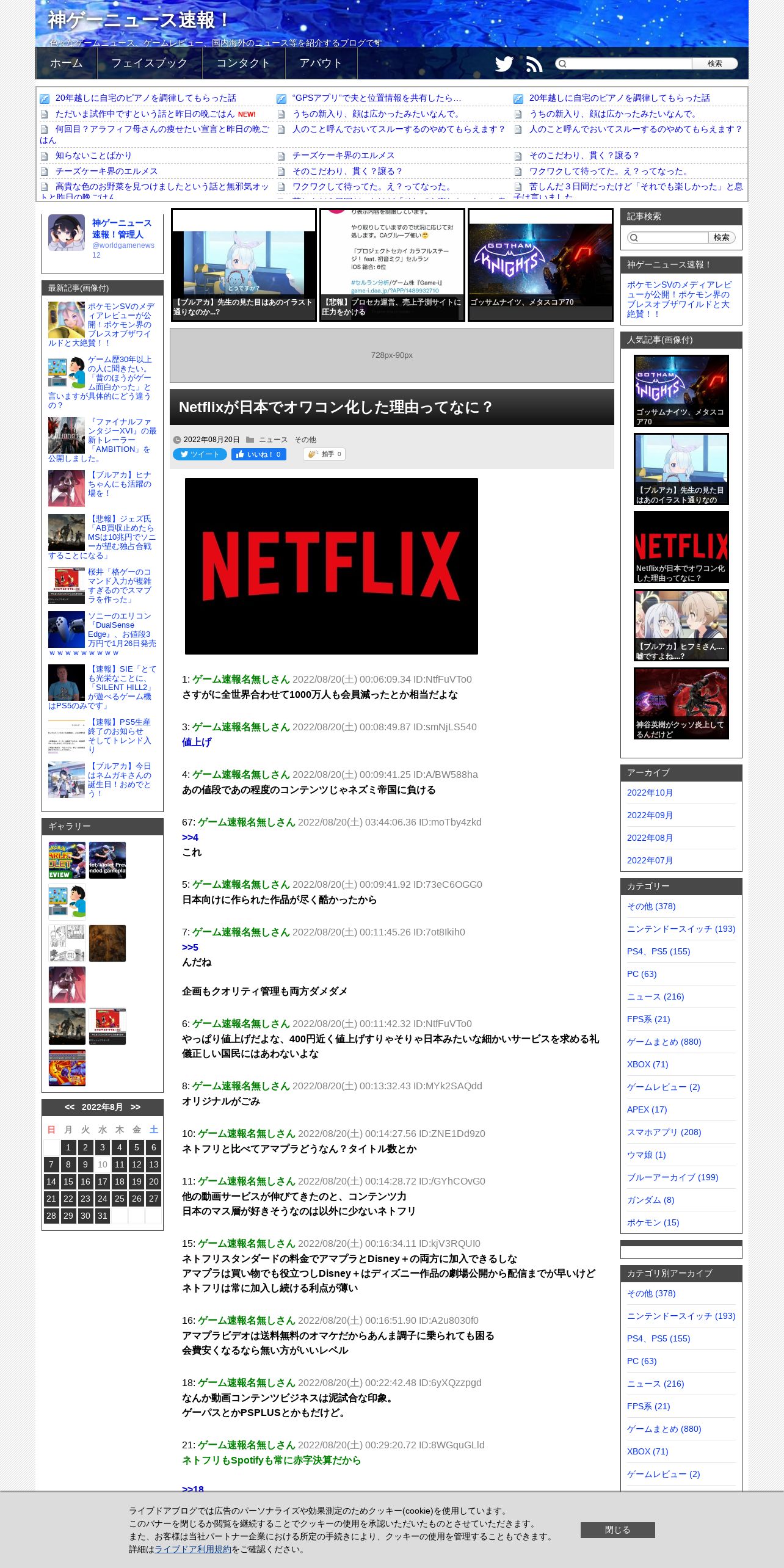
Task: Click the 値上げ comment link
Action: [197, 742]
